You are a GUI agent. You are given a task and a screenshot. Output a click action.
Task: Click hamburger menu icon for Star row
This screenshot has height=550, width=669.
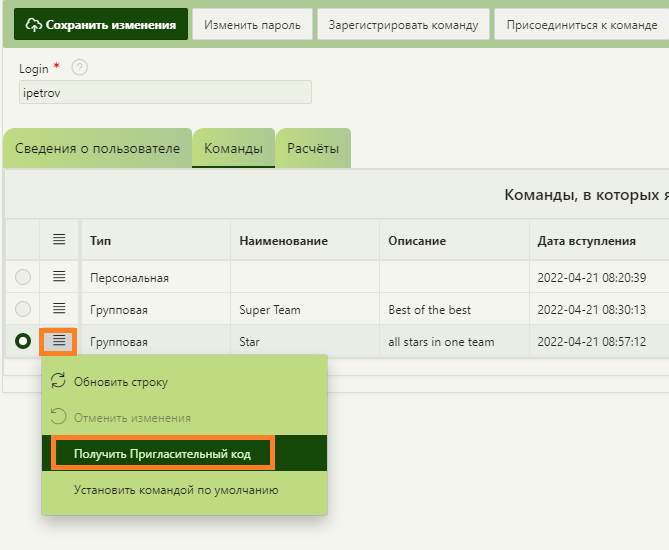[x=59, y=341]
